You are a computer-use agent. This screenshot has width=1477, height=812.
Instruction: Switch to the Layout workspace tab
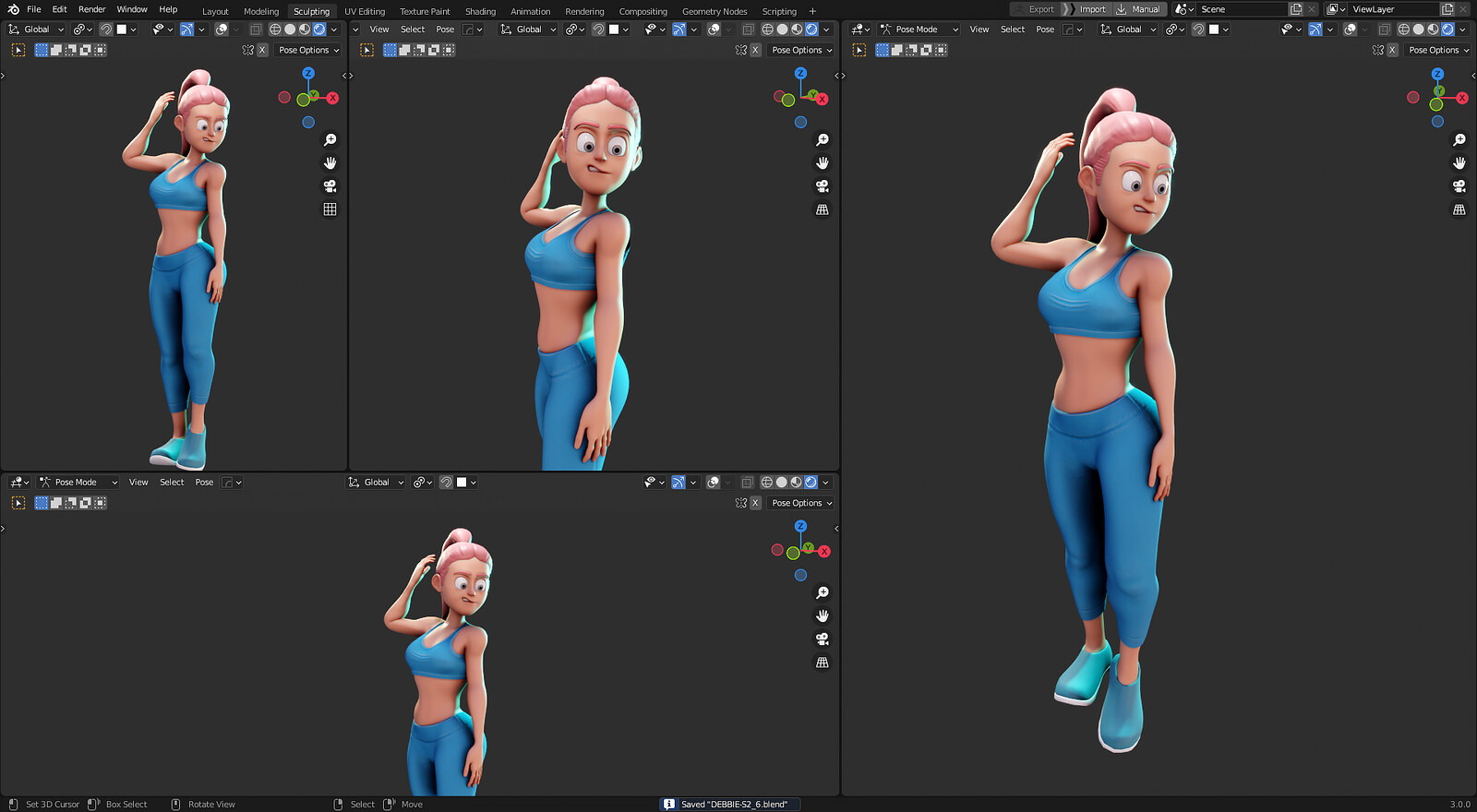click(x=215, y=12)
